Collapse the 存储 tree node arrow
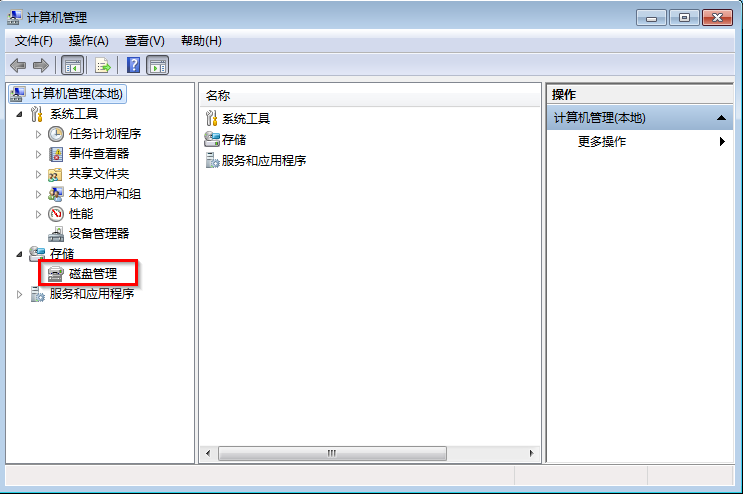Viewport: 743px width, 494px height. point(19,254)
